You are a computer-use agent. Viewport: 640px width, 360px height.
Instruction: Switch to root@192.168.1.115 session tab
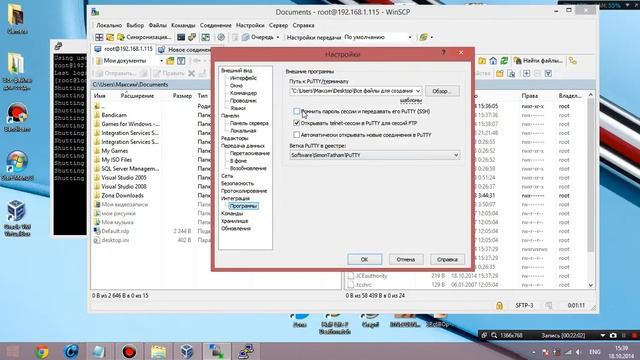tap(123, 49)
